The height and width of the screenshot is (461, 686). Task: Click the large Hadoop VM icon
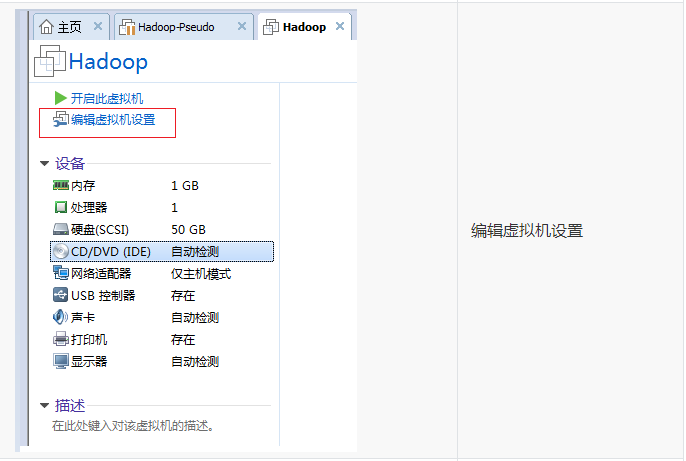[x=50, y=61]
